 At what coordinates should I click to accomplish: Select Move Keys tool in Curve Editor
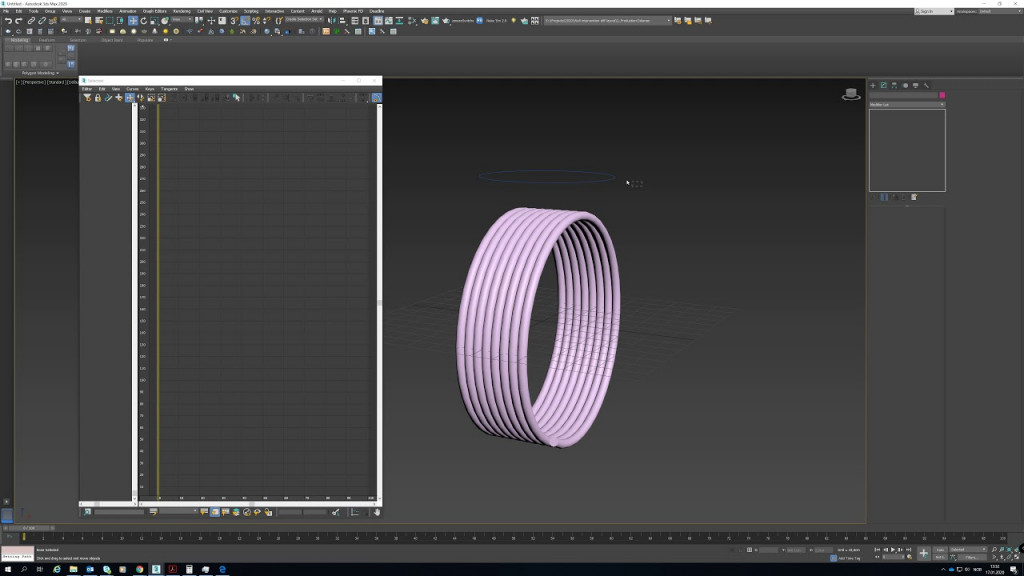coord(130,98)
